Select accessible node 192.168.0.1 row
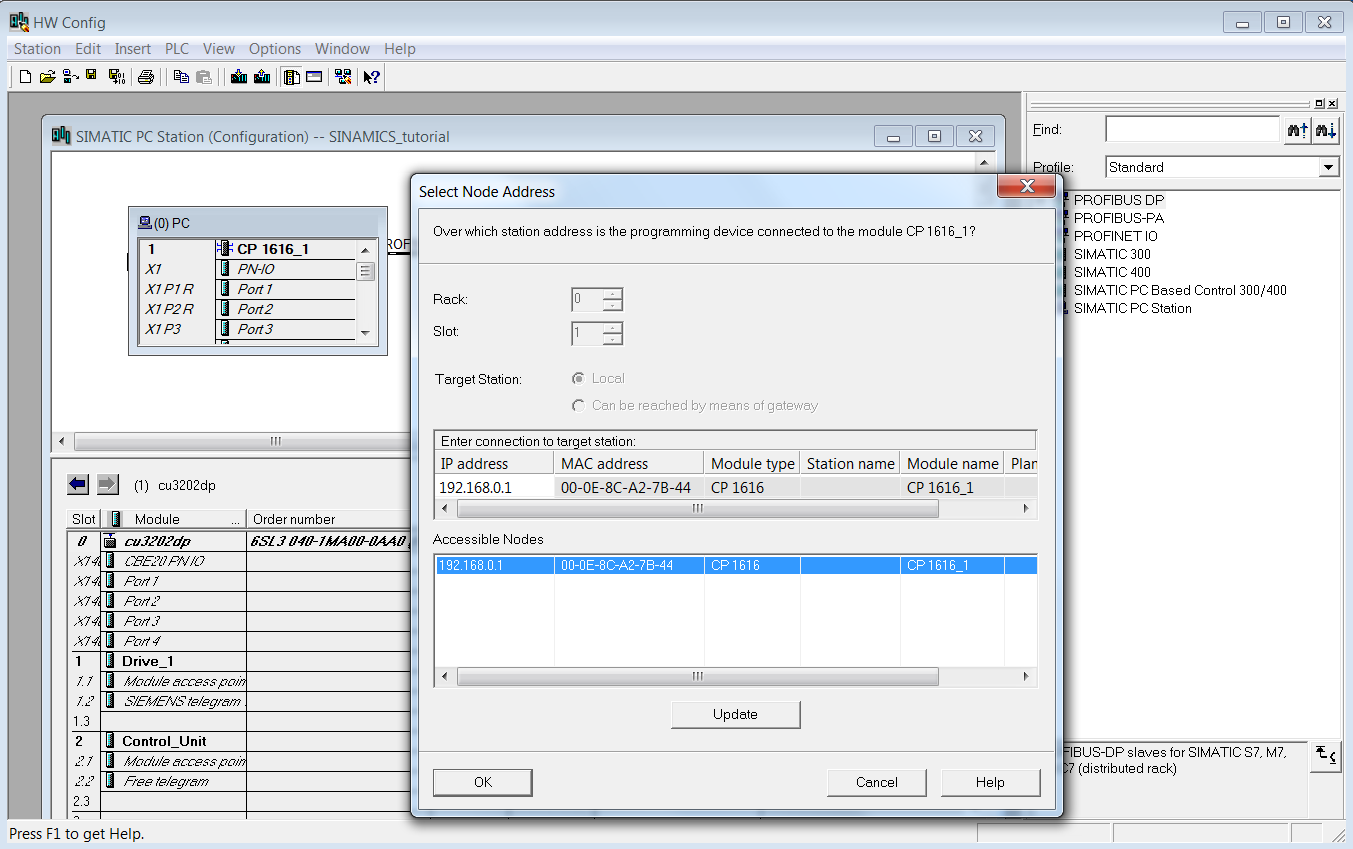Viewport: 1353px width, 849px height. point(736,565)
